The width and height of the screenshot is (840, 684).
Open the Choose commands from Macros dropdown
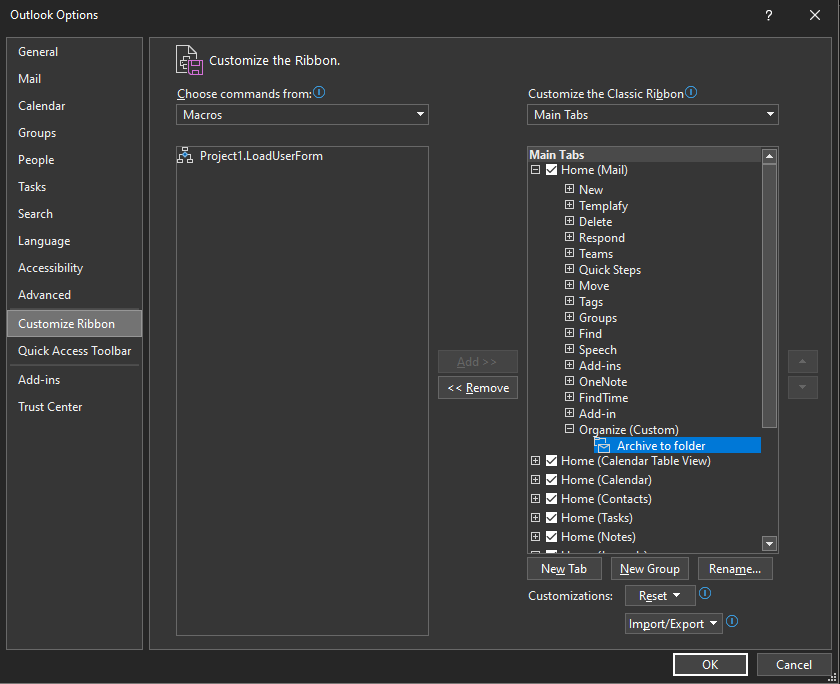pyautogui.click(x=302, y=115)
